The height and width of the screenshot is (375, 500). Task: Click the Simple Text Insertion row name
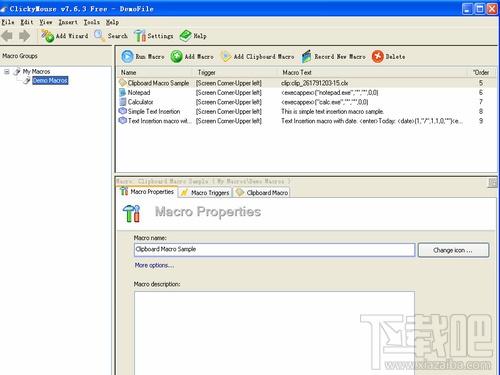tap(154, 111)
